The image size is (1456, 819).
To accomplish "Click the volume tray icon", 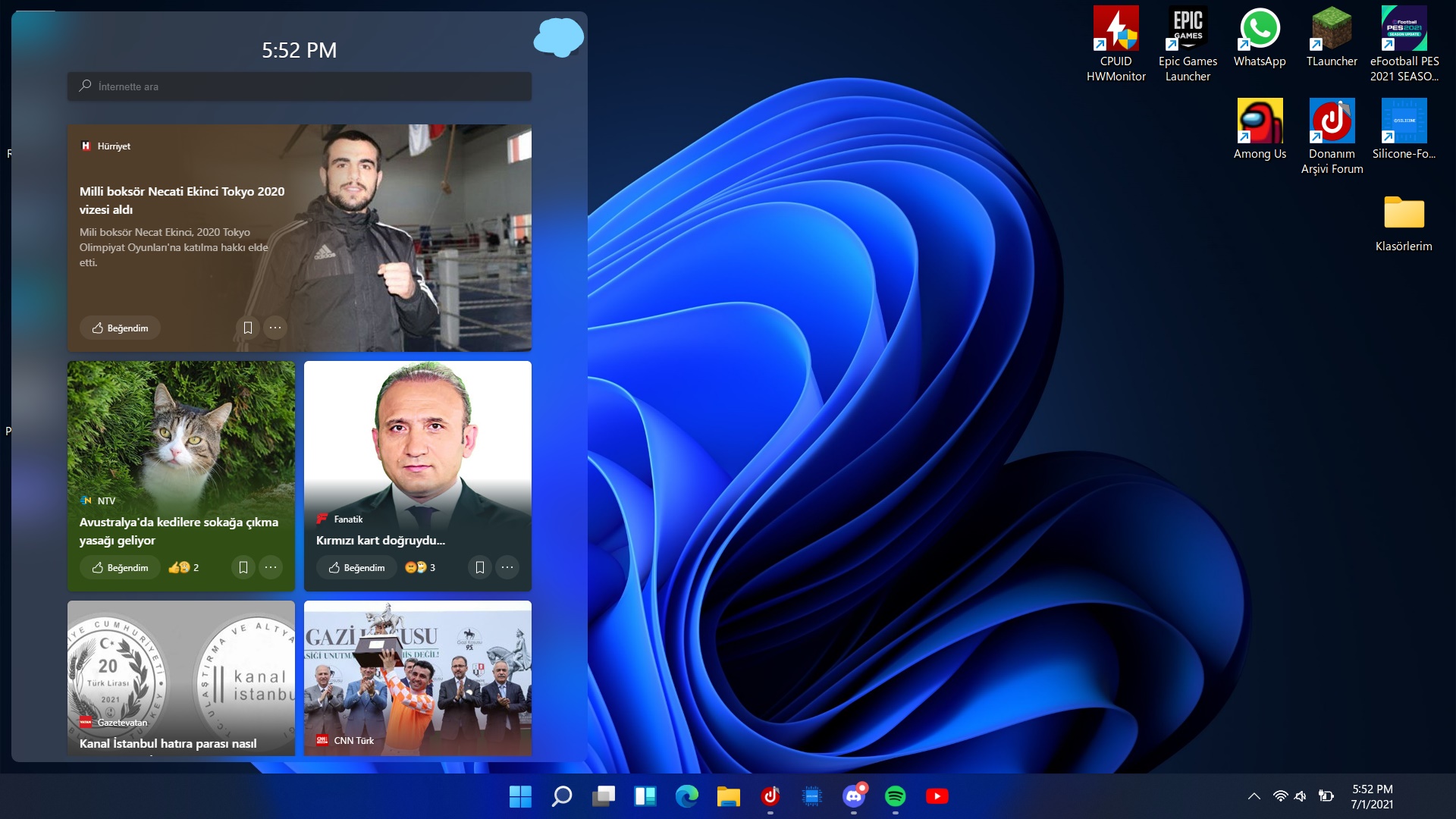I will click(x=1301, y=796).
